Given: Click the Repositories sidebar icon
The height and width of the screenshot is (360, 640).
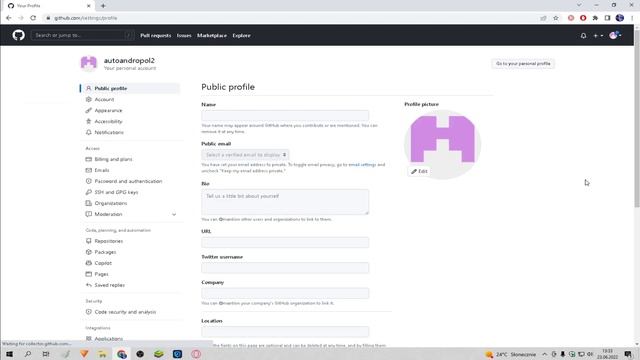Looking at the screenshot, I should point(89,241).
